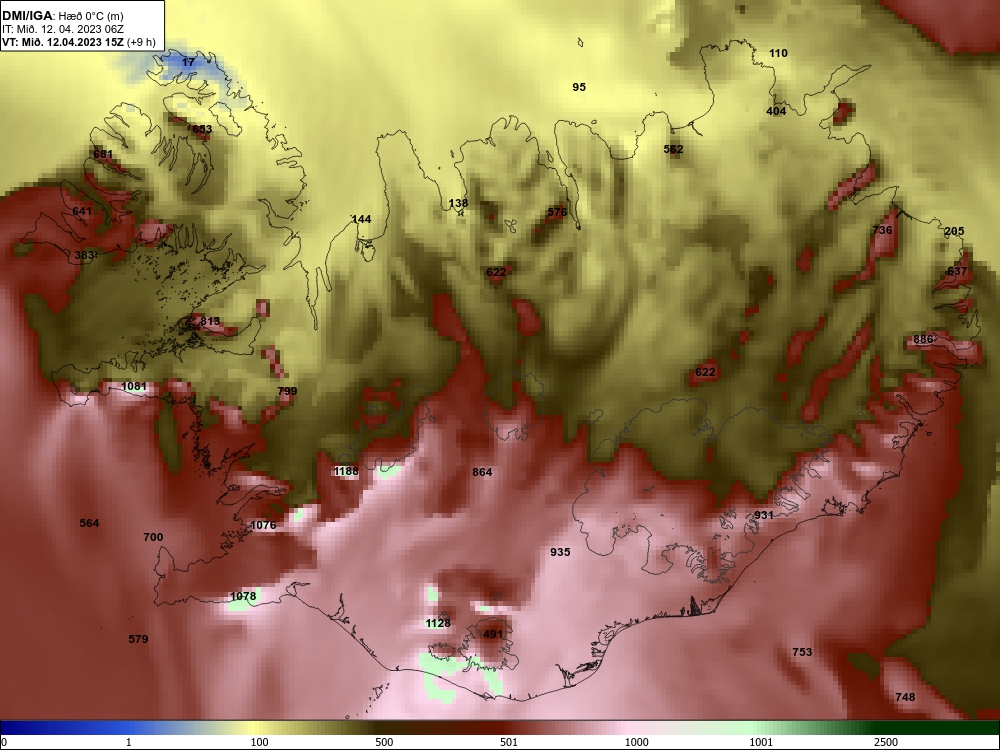Select the IT initialization time line '06Z'
Image resolution: width=1000 pixels, height=750 pixels.
62,29
